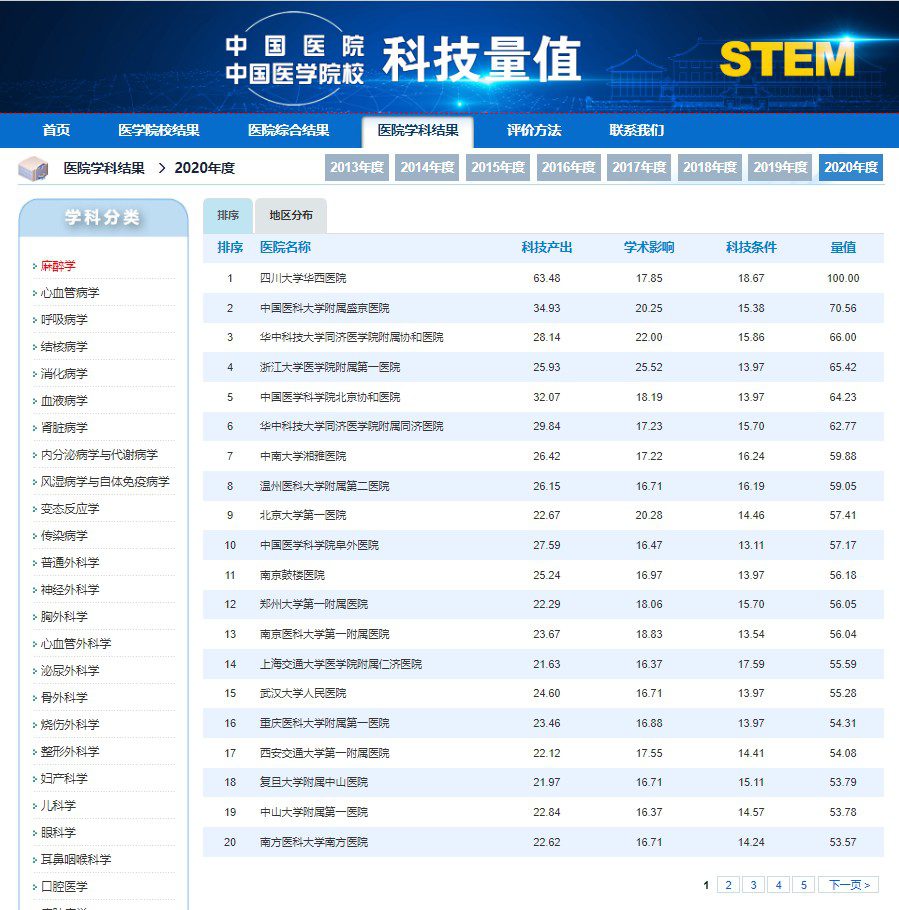Open 消化病学 subject ranking
This screenshot has width=899, height=910.
pyautogui.click(x=64, y=374)
